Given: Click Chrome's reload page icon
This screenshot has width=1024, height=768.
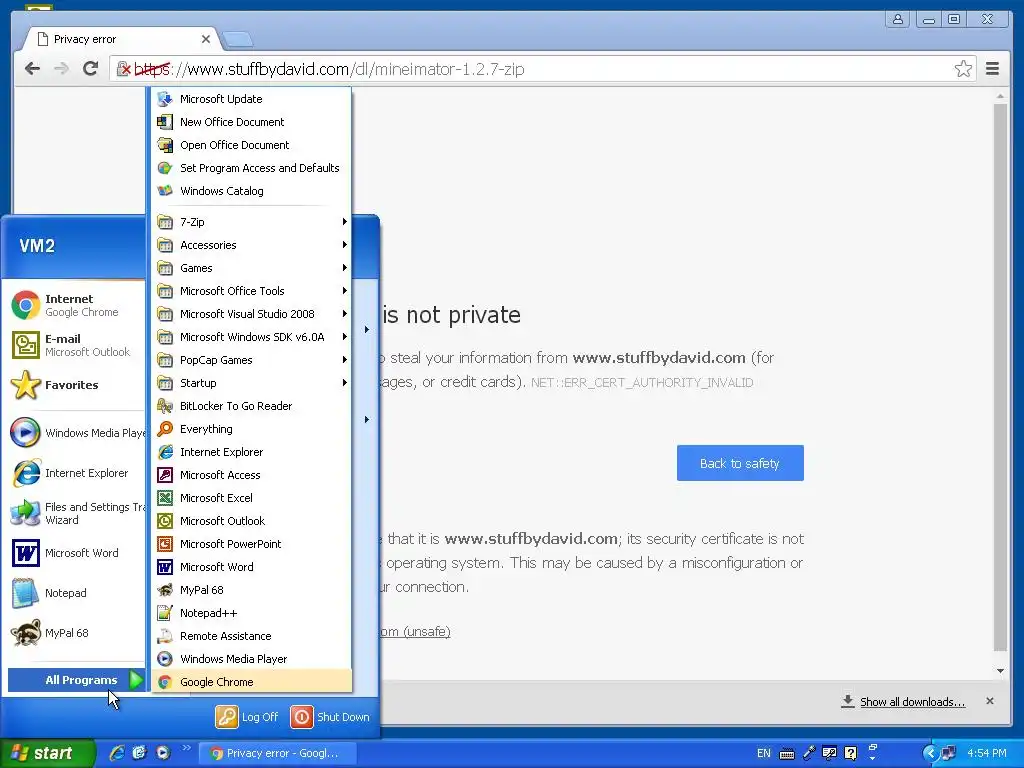Looking at the screenshot, I should (91, 69).
